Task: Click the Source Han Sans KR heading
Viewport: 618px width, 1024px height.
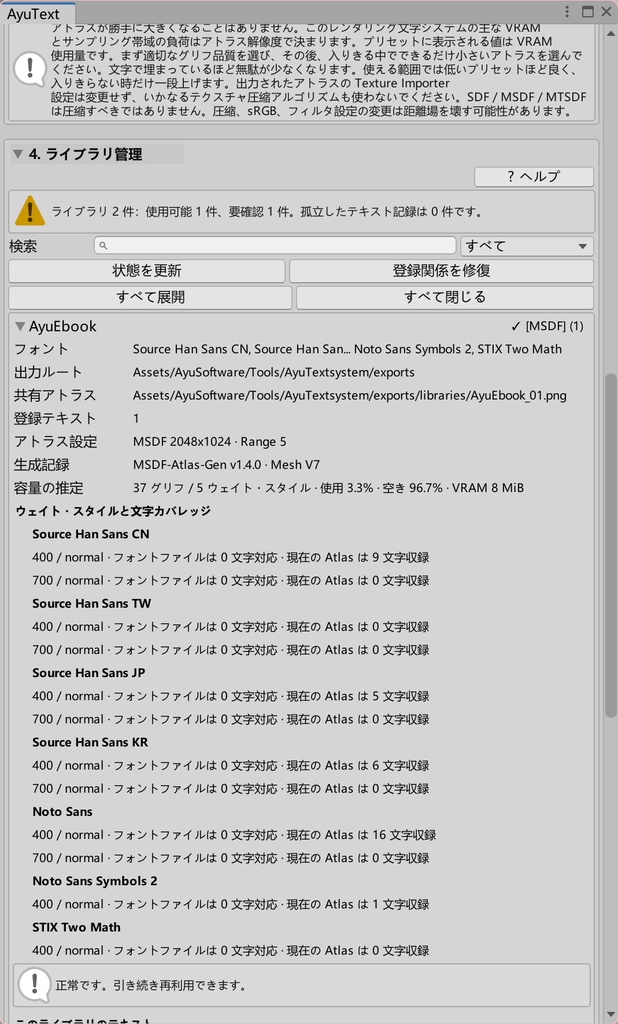Action: 90,743
